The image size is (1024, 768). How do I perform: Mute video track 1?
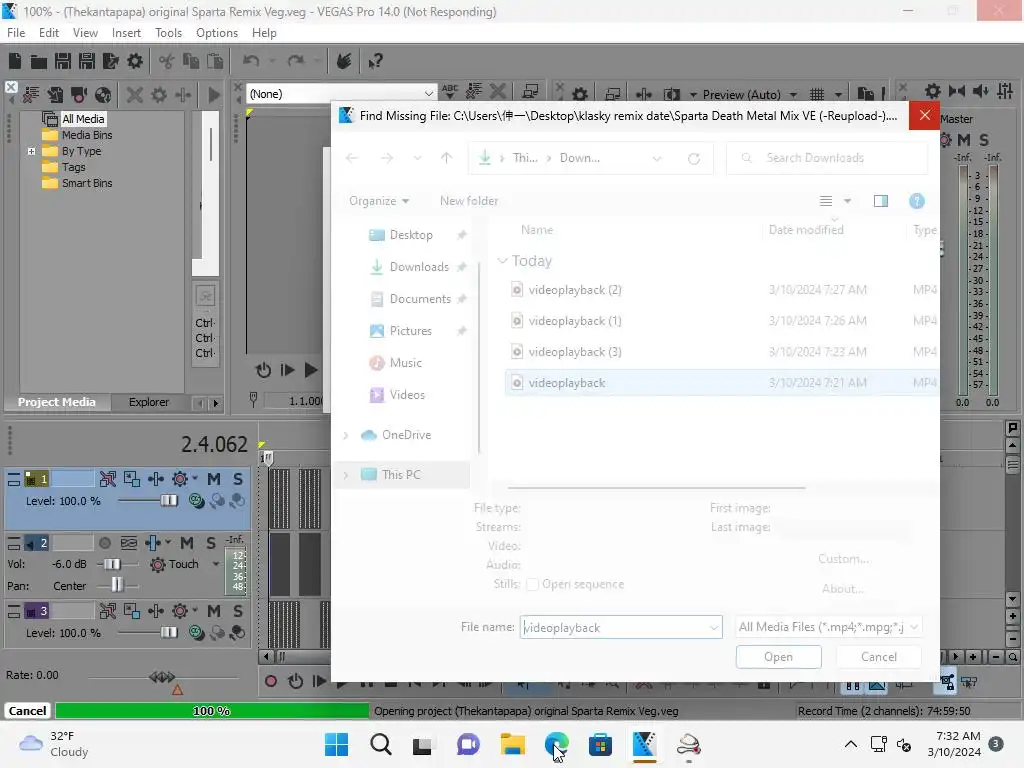click(214, 479)
